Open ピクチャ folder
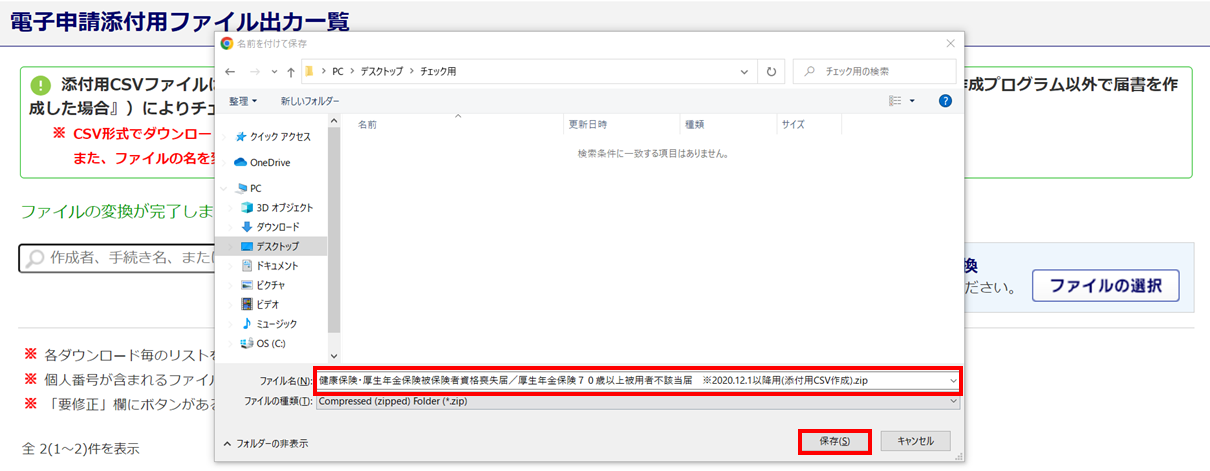Screen dimensions: 1210x471 (x=263, y=285)
